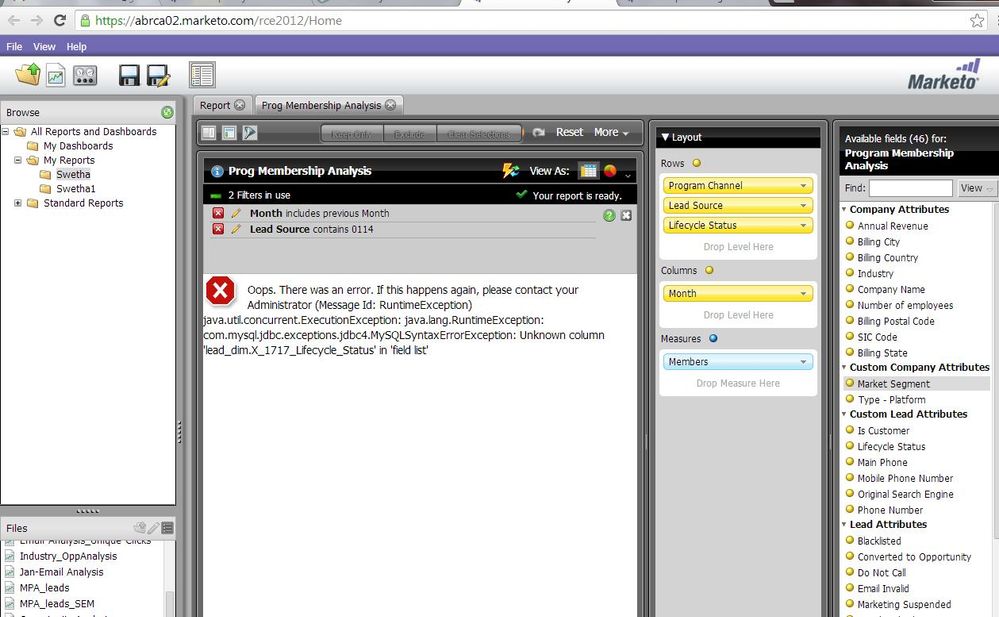Open the chart type chevron dropdown
The image size is (999, 617).
click(x=628, y=175)
